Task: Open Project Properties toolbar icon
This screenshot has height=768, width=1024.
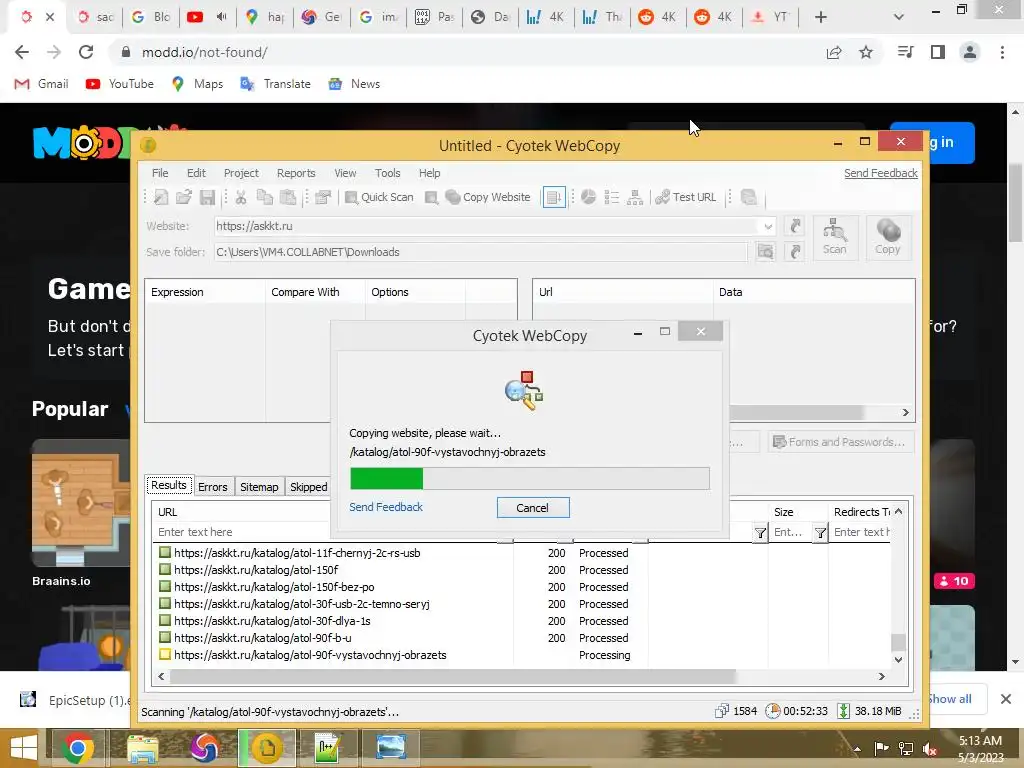Action: click(x=323, y=197)
